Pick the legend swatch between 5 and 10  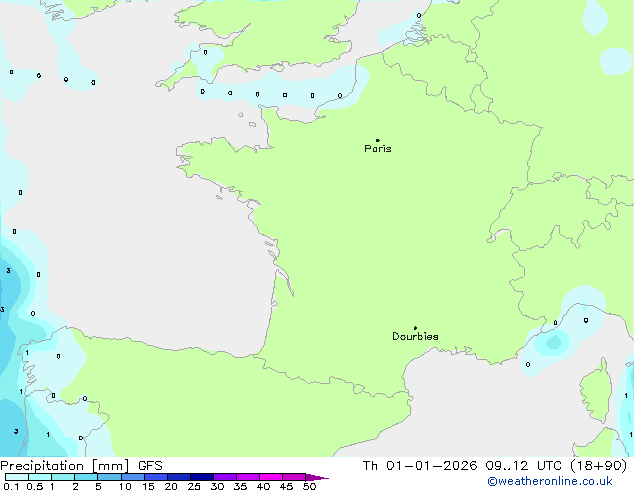[109, 477]
